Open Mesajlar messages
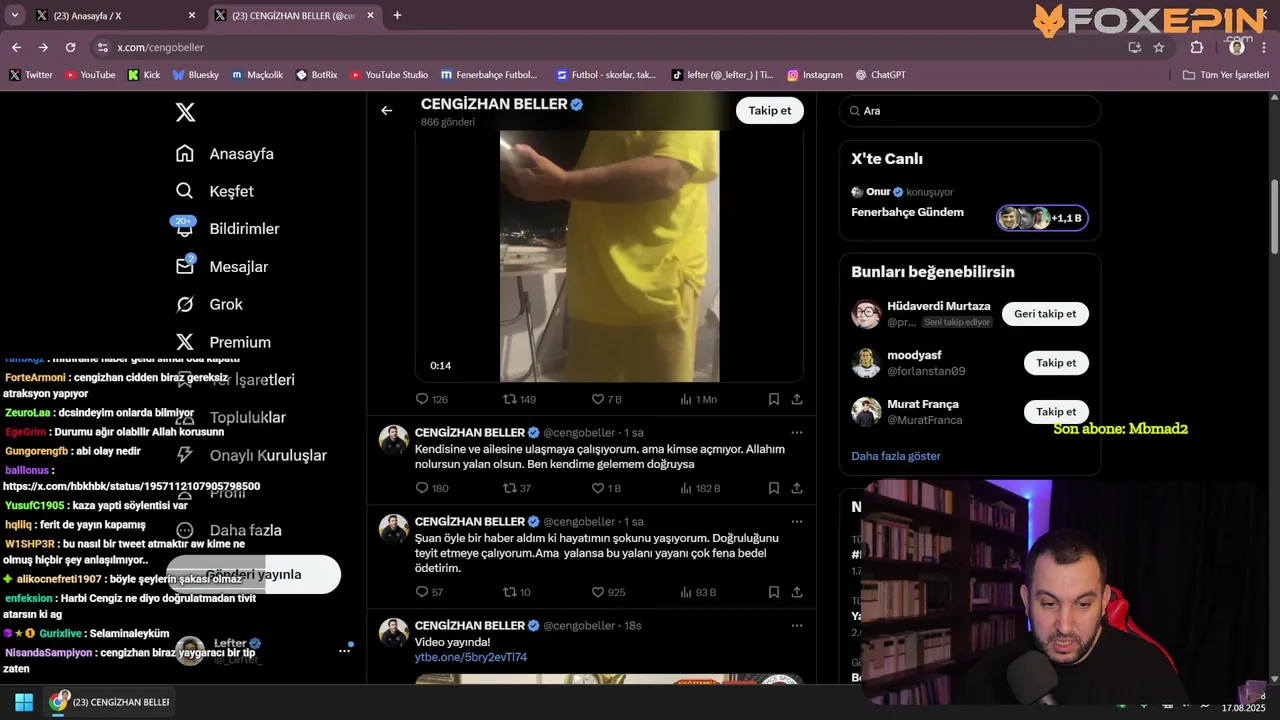This screenshot has width=1280, height=720. tap(222, 266)
